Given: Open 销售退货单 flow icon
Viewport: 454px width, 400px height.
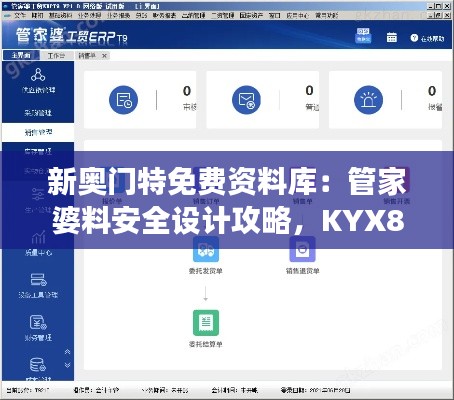Looking at the screenshot, I should tap(302, 249).
